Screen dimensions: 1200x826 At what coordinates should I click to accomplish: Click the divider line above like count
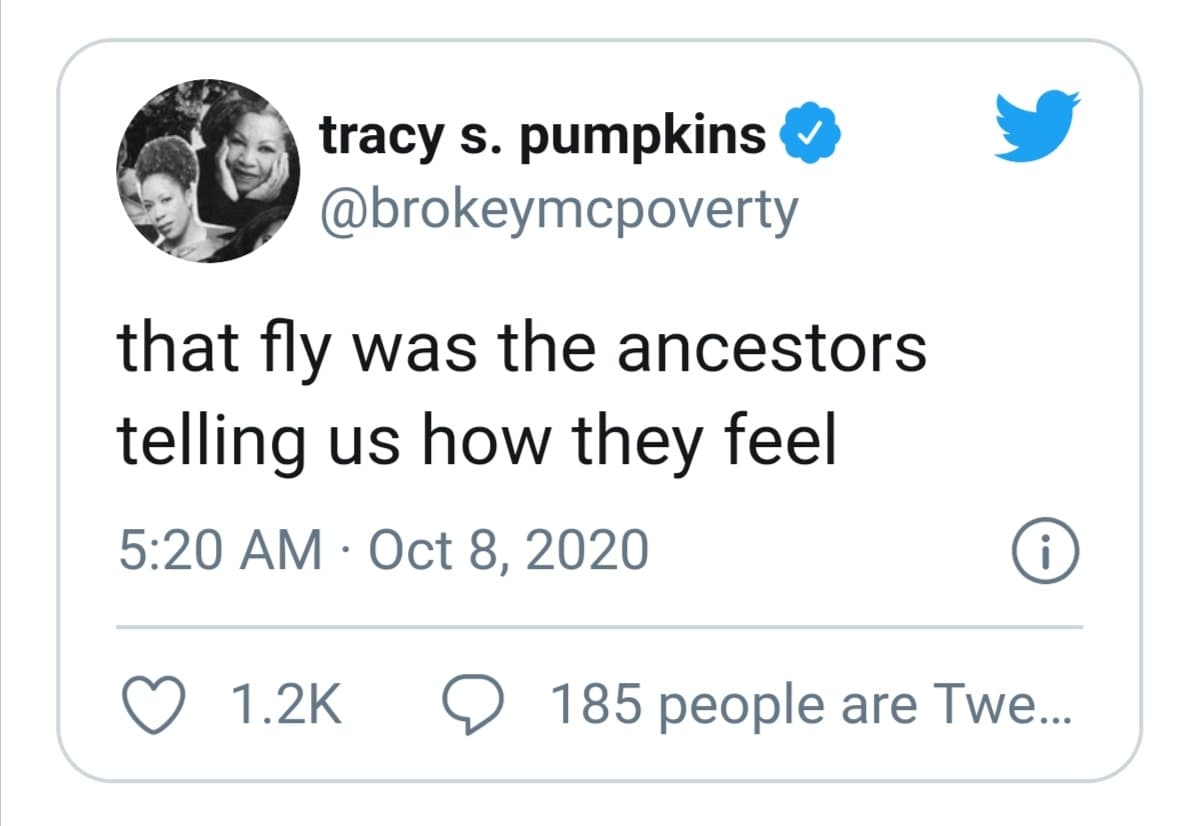(600, 627)
